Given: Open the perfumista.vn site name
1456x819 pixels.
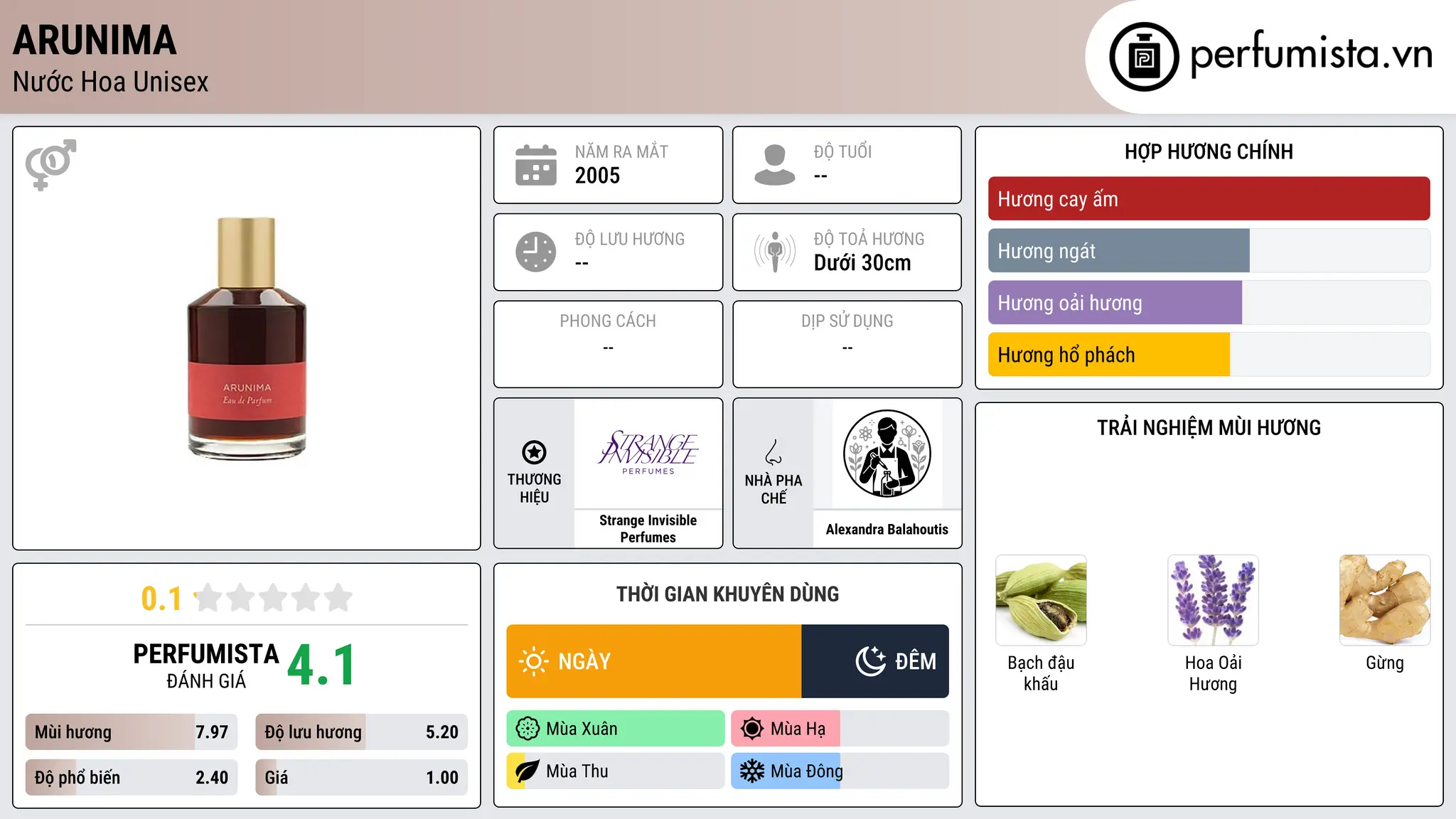Looking at the screenshot, I should [1311, 54].
